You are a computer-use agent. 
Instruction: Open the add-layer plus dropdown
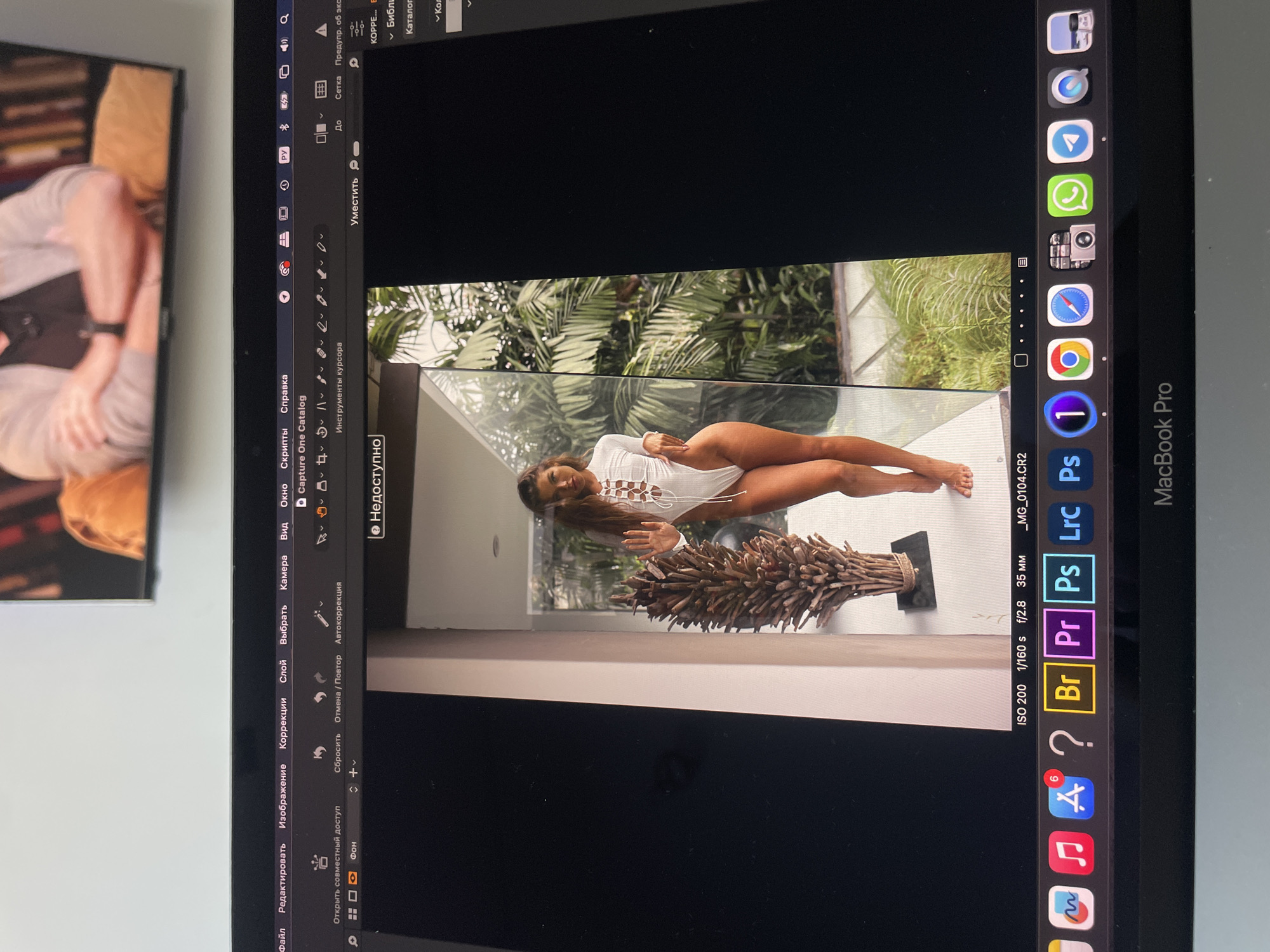[x=354, y=770]
